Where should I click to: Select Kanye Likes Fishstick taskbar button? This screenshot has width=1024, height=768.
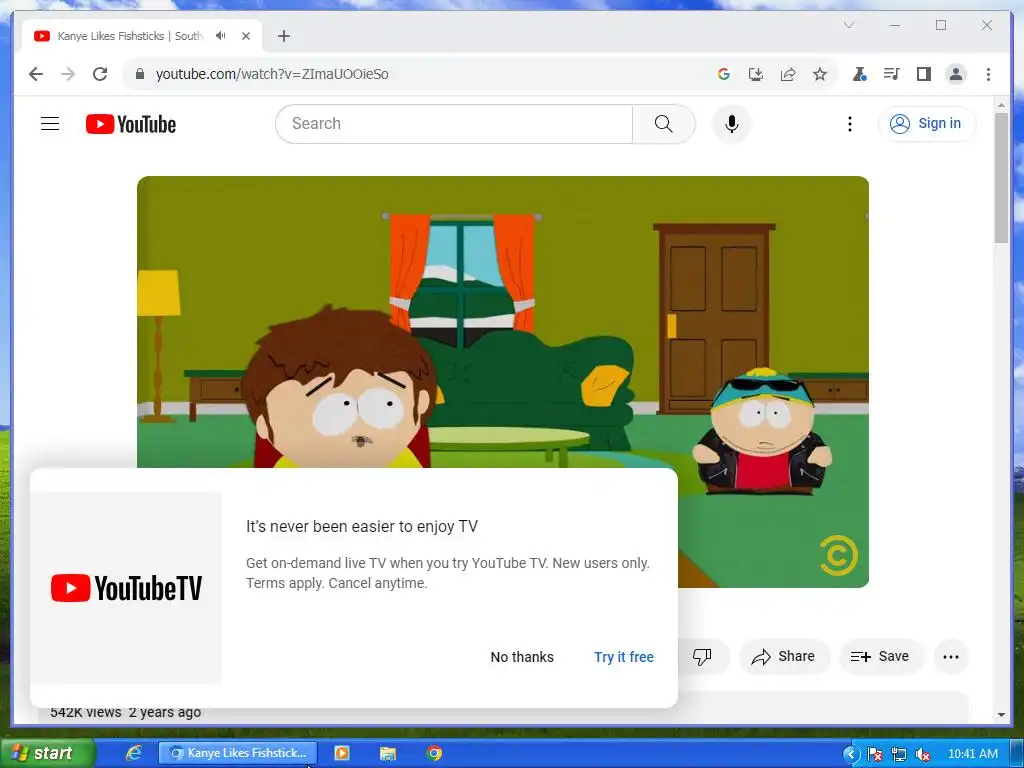coord(238,753)
